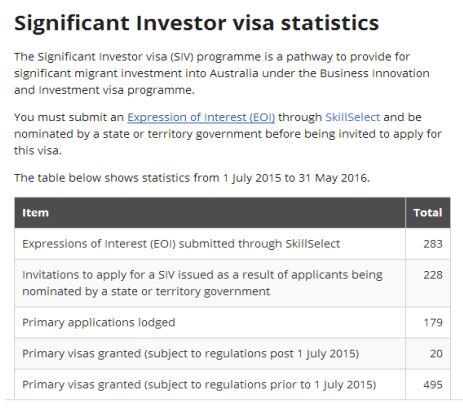The width and height of the screenshot is (463, 410).
Task: Open the Expression of Interest (EOI) link
Action: tap(201, 117)
